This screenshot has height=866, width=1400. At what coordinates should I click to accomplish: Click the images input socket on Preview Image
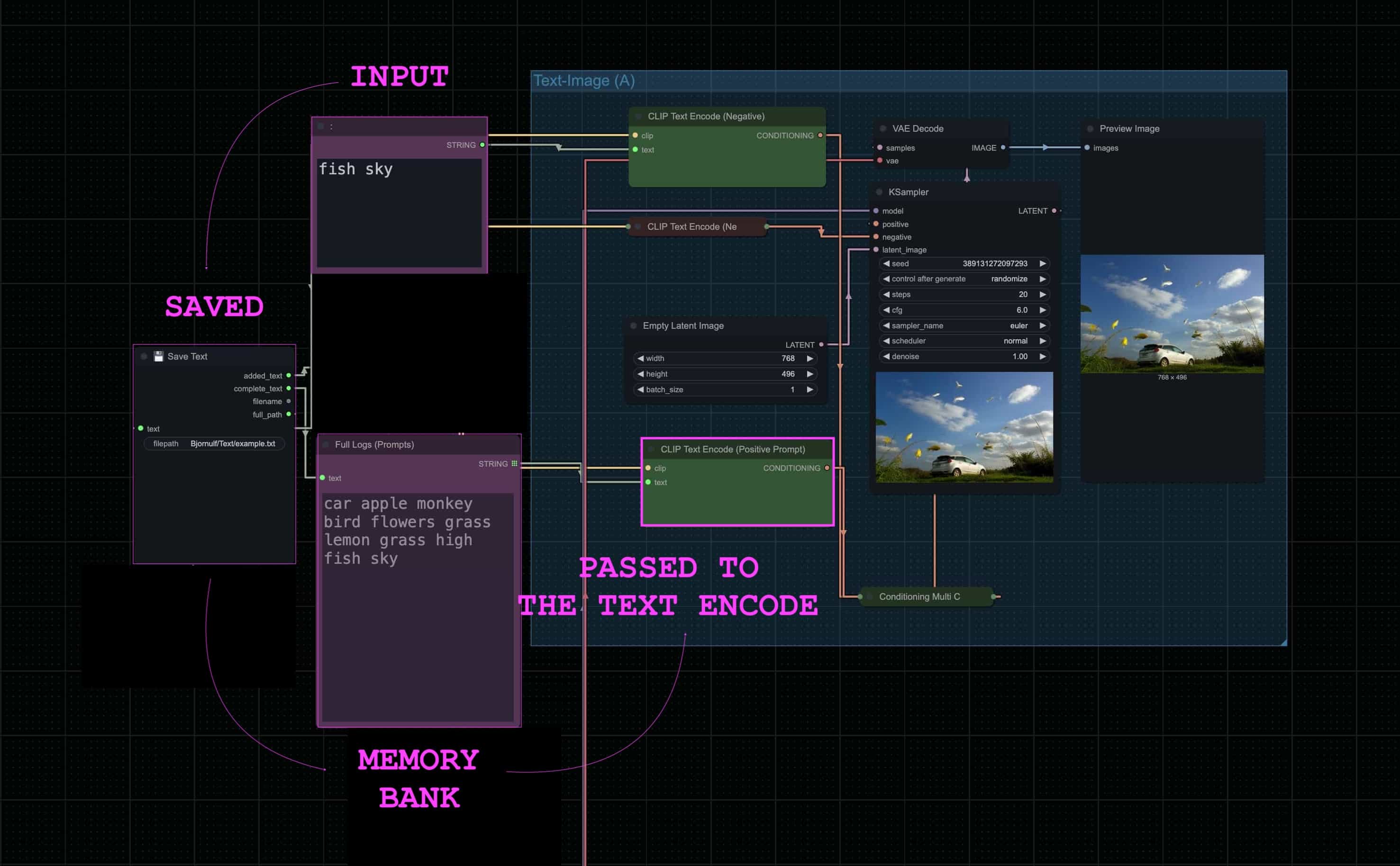tap(1087, 147)
